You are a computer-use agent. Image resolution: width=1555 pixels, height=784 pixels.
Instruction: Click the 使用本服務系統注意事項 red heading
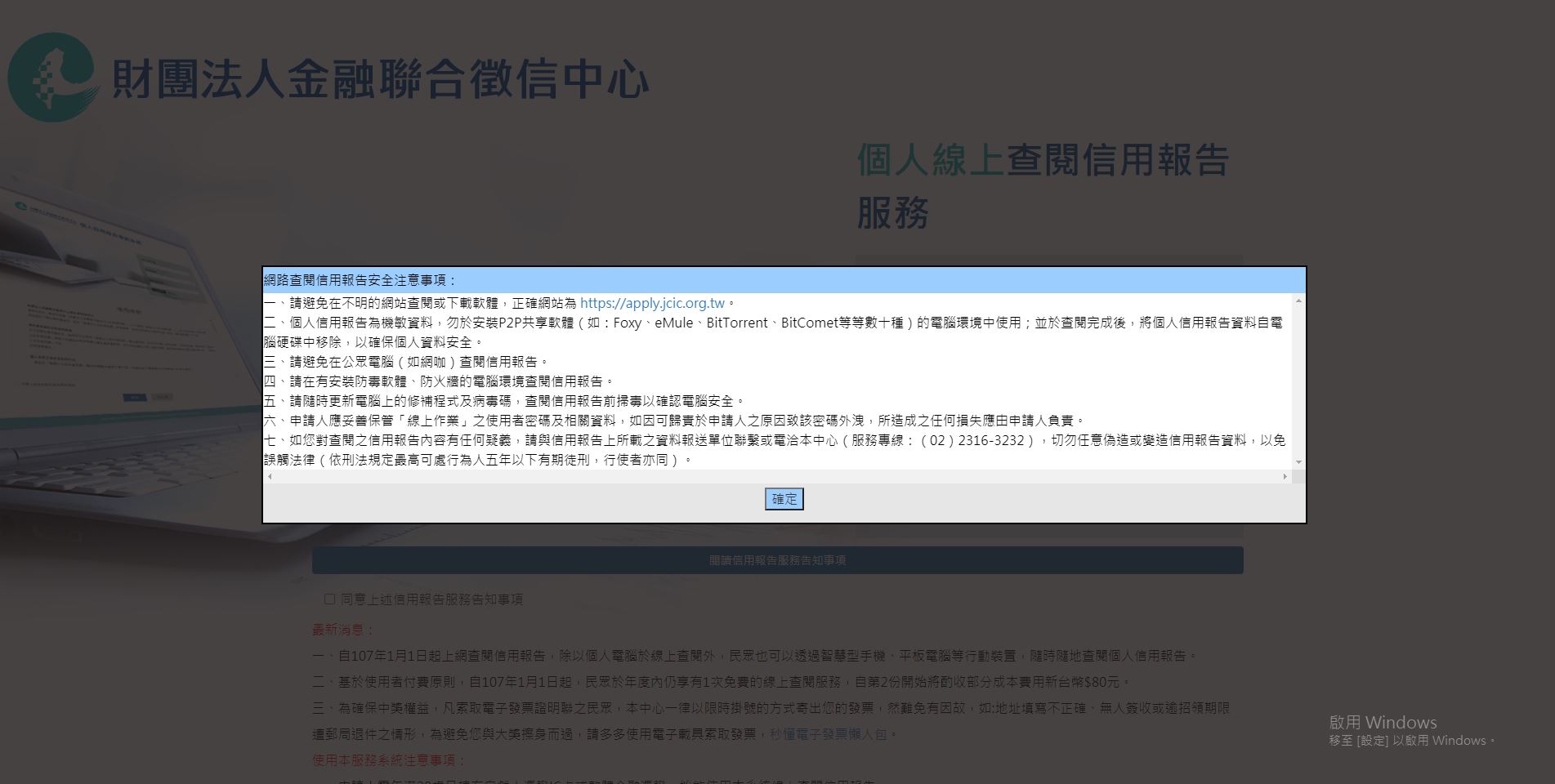click(x=388, y=760)
